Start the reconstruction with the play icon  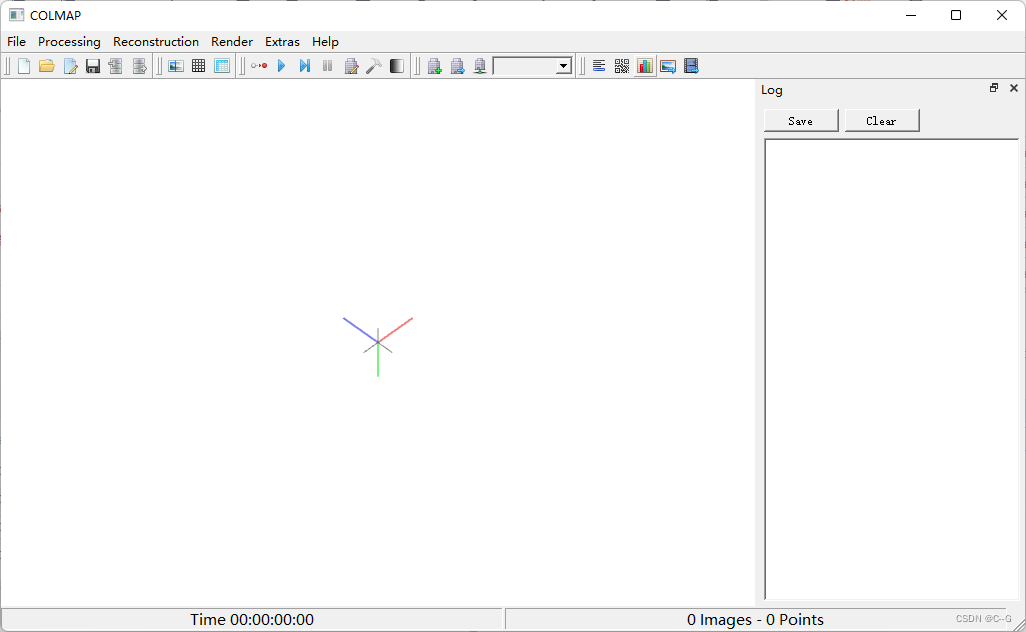[281, 65]
